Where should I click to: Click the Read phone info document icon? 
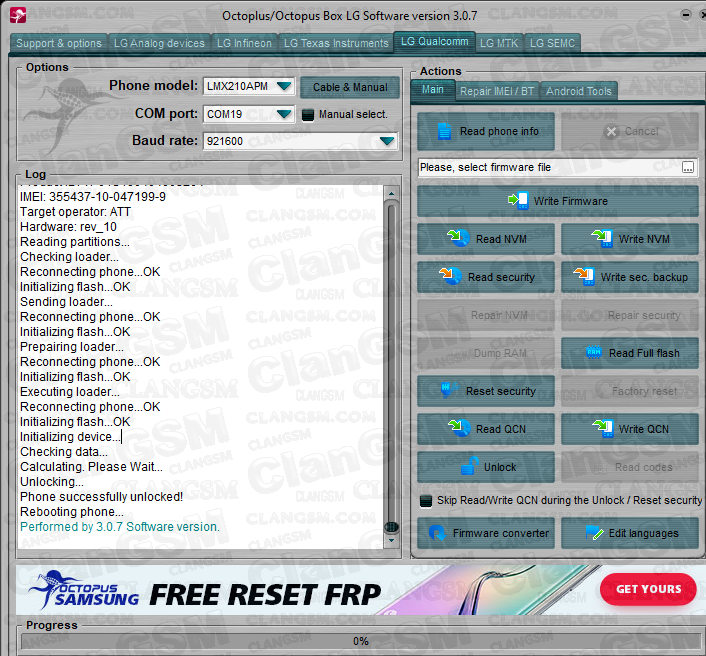[x=444, y=131]
